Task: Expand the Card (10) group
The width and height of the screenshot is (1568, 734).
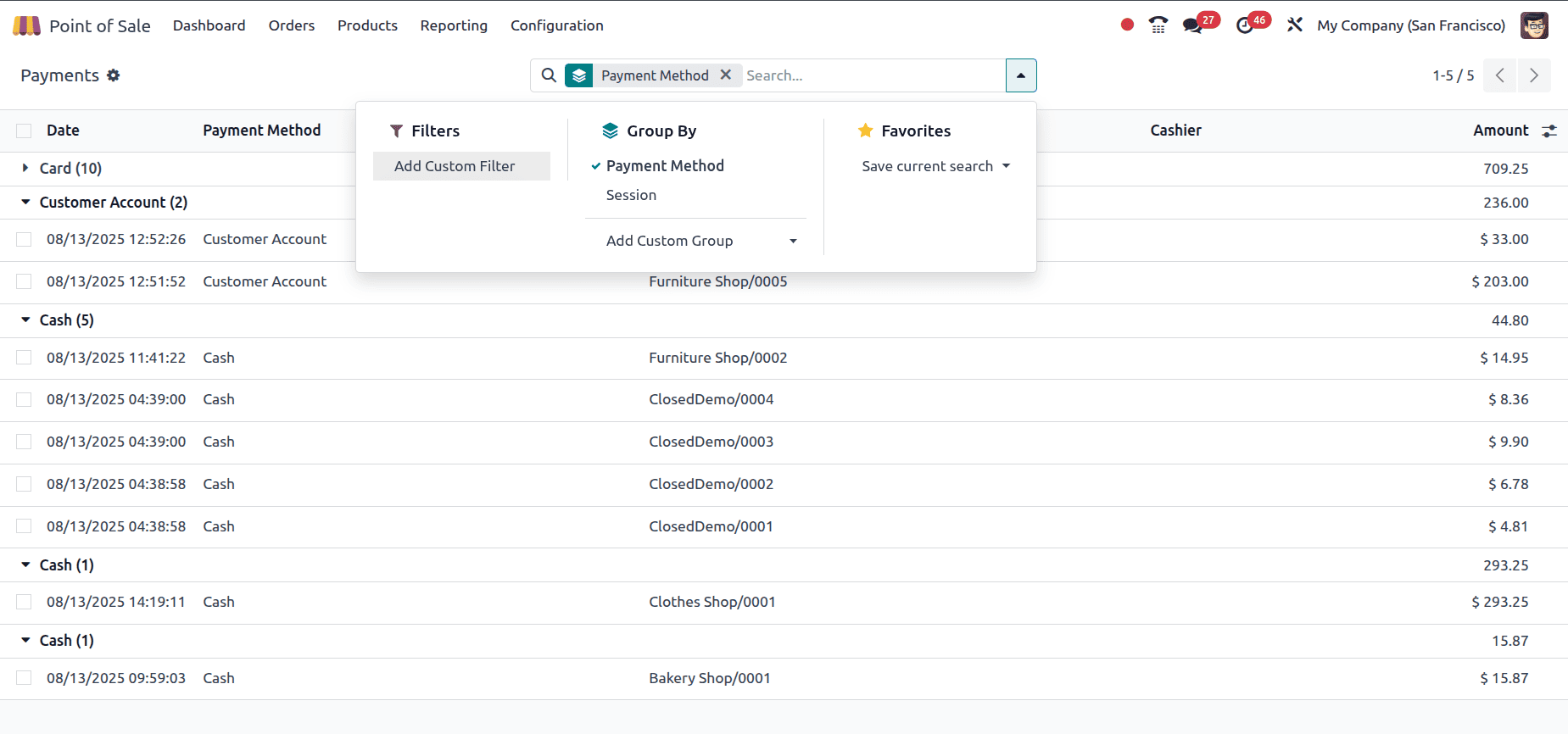Action: pos(25,168)
